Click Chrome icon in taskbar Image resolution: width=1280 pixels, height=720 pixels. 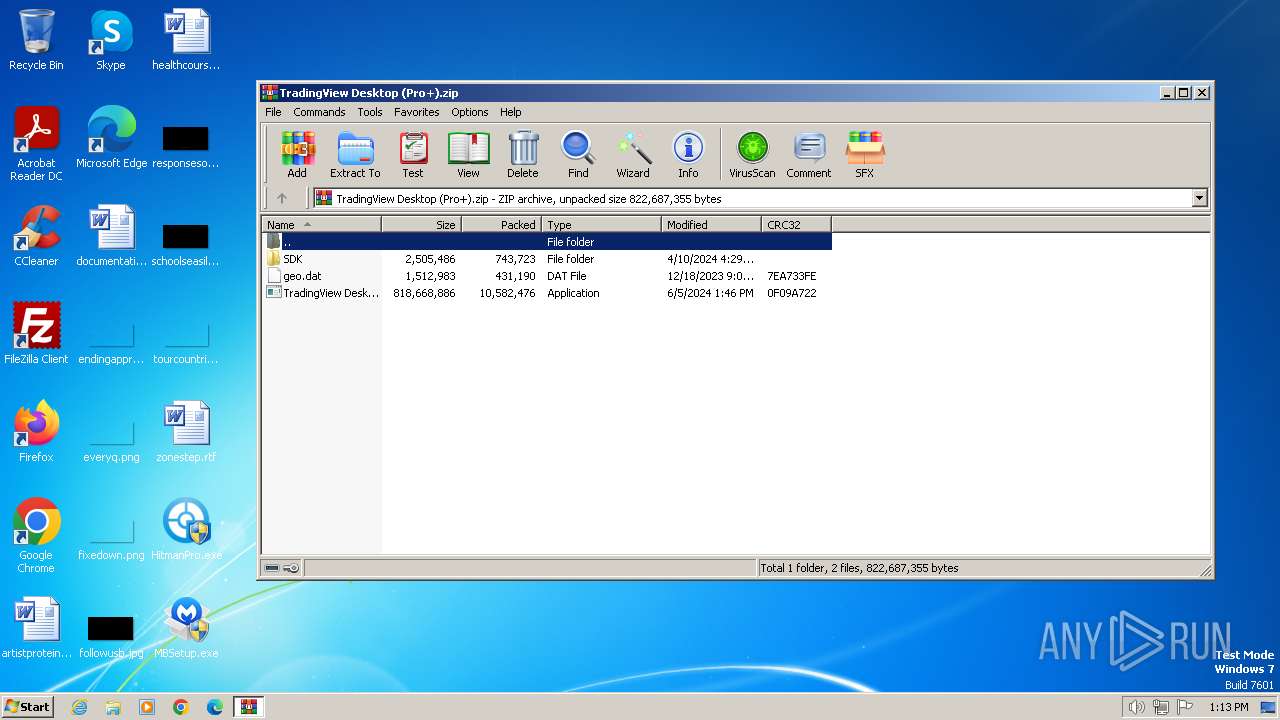181,707
